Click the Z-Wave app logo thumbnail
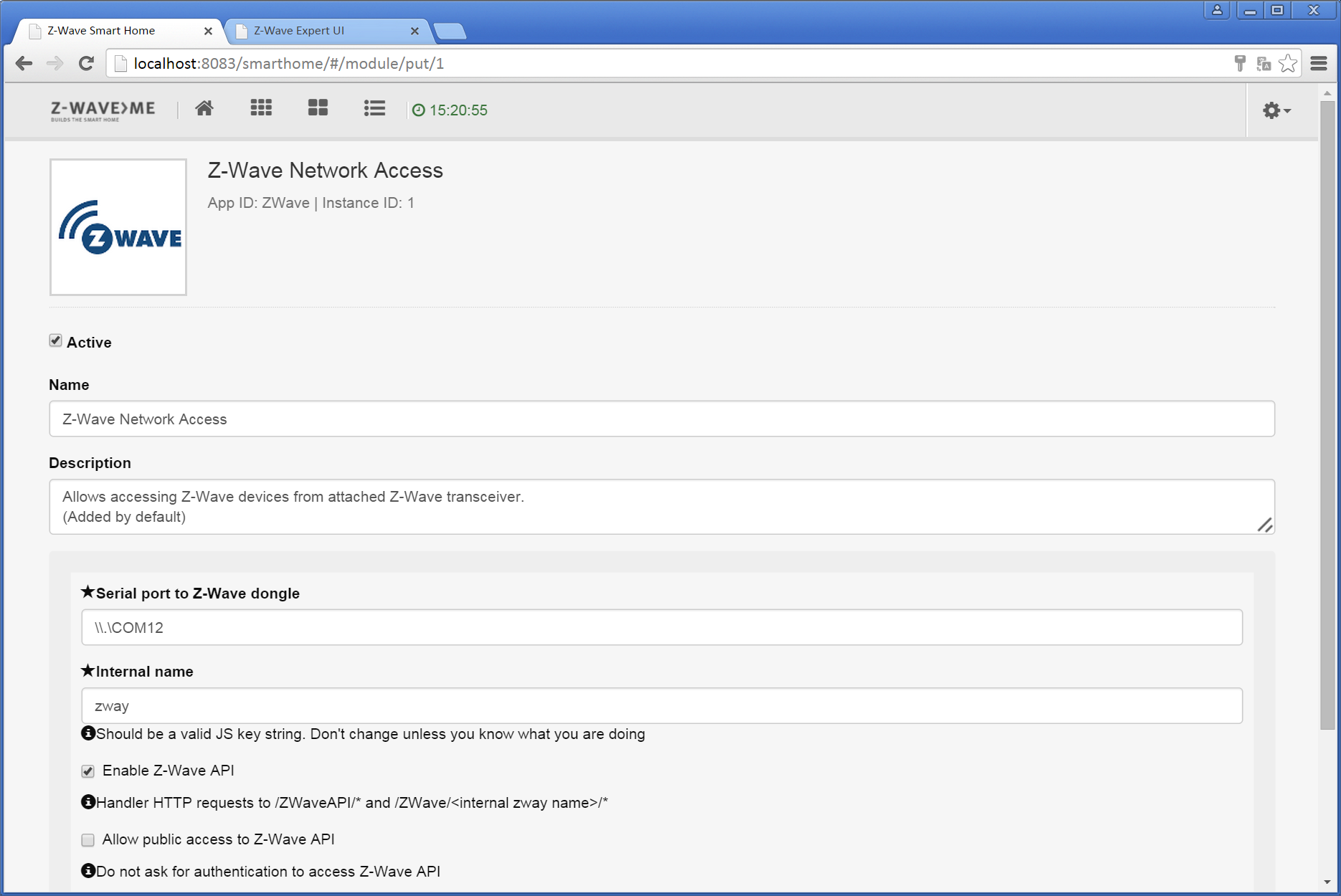This screenshot has height=896, width=1341. pos(118,227)
